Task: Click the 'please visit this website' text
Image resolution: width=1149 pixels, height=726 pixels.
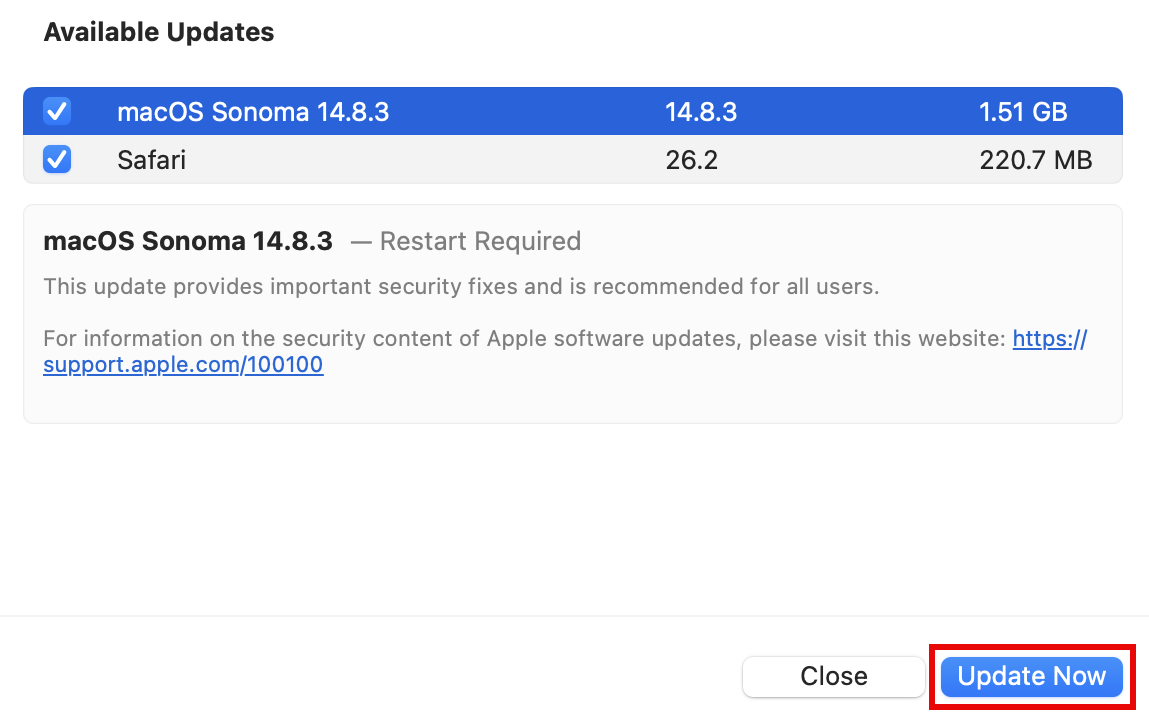Action: coord(876,338)
